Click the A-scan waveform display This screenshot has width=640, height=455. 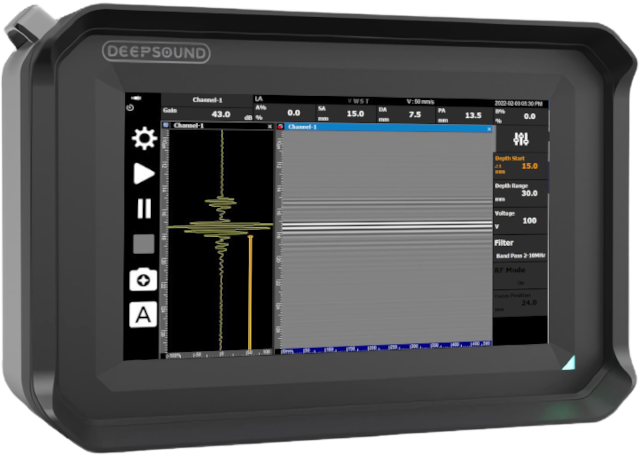coord(221,240)
